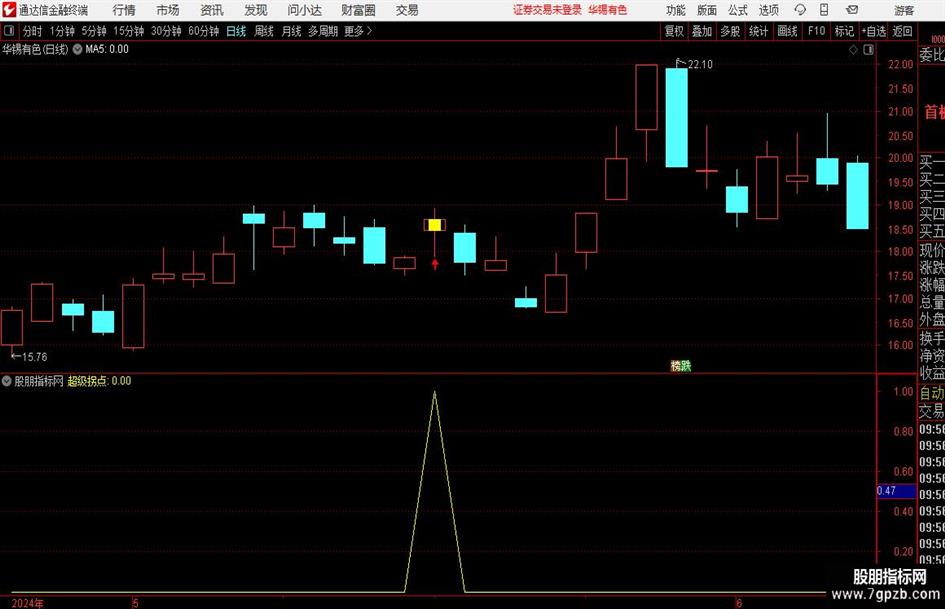The width and height of the screenshot is (945, 609).
Task: Open the 公式 menu
Action: click(x=738, y=10)
